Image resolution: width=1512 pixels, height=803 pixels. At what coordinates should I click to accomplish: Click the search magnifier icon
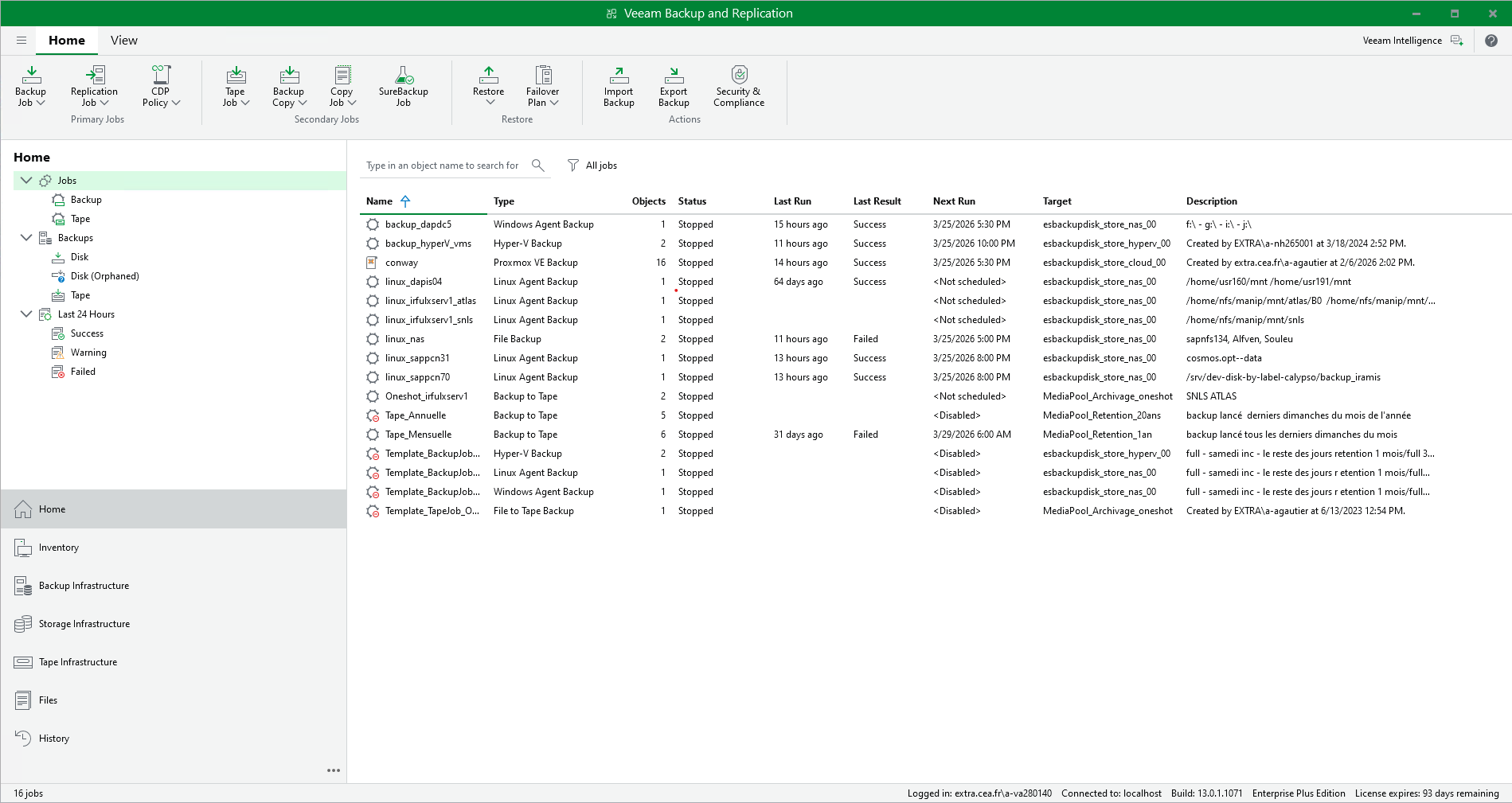[538, 166]
